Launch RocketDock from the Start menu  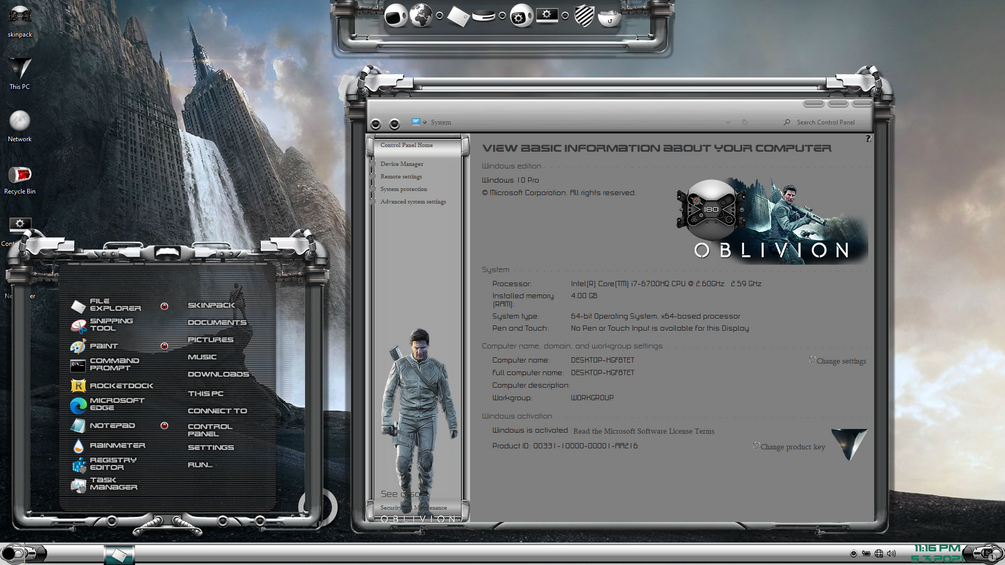click(x=112, y=386)
